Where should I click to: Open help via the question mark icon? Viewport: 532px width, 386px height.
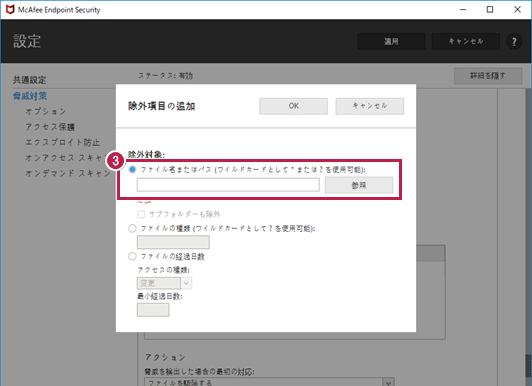[x=514, y=42]
